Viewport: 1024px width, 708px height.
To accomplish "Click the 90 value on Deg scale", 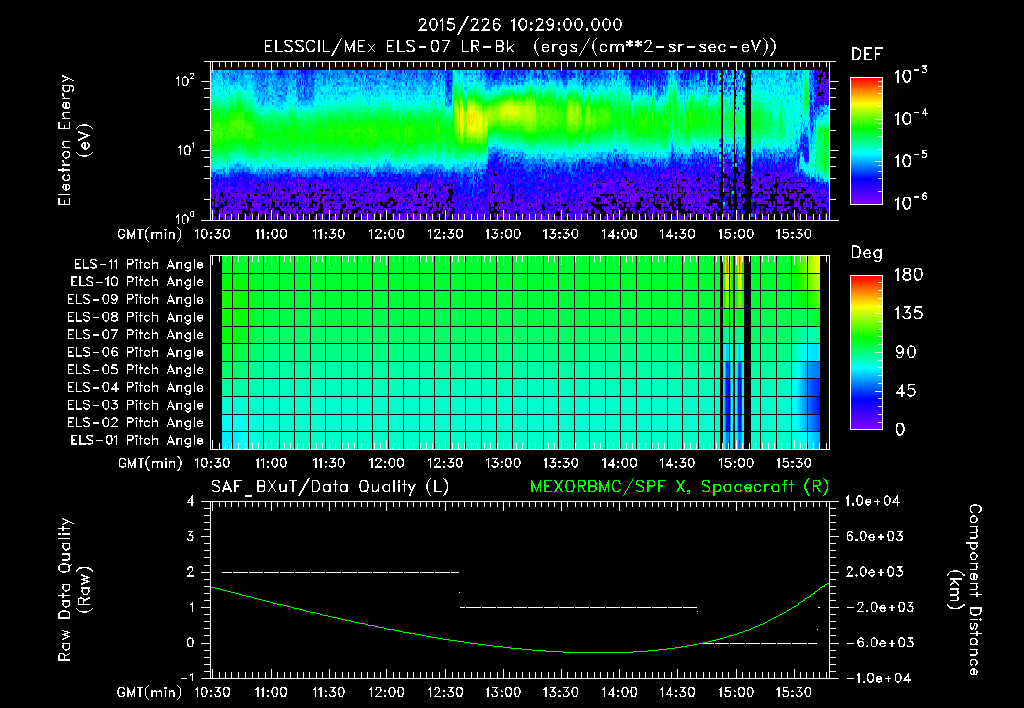I will tap(906, 353).
